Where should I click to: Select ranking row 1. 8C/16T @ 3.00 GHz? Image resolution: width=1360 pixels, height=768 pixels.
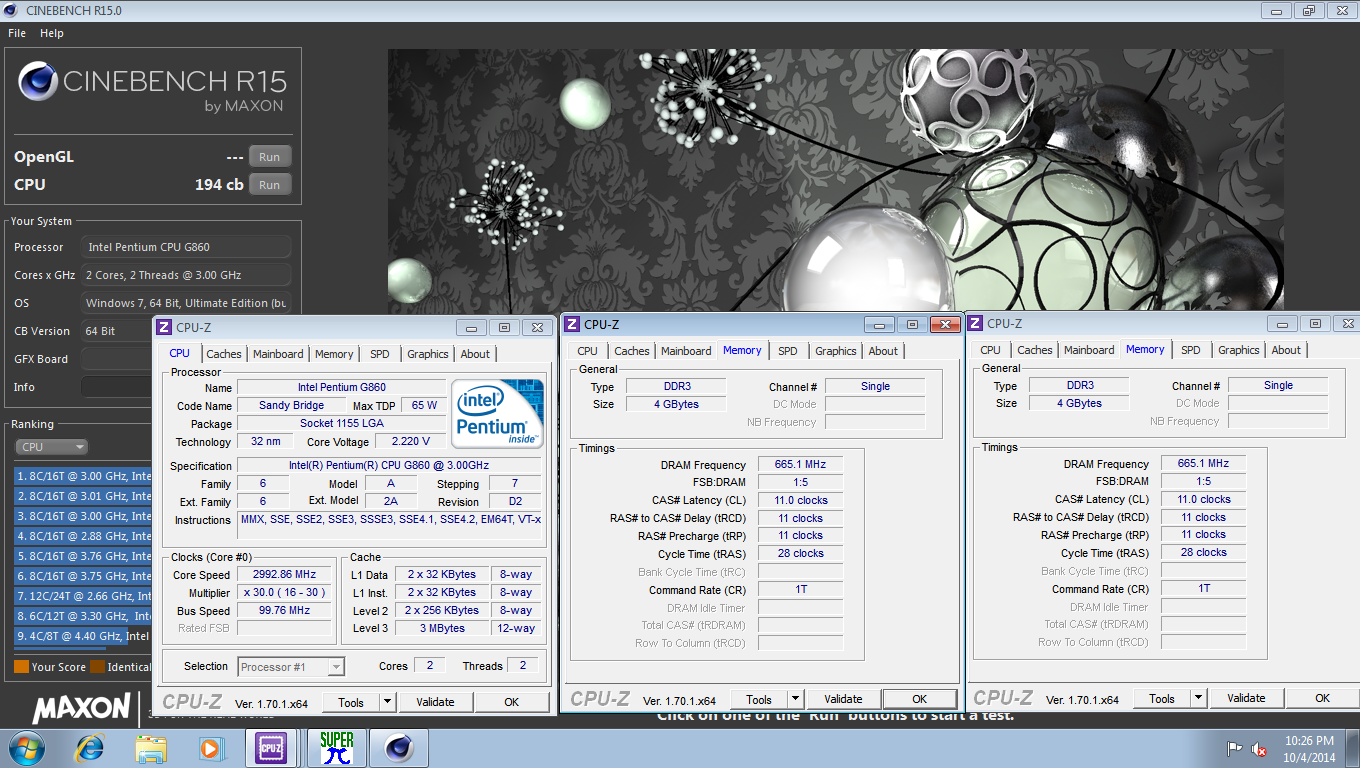[84, 476]
